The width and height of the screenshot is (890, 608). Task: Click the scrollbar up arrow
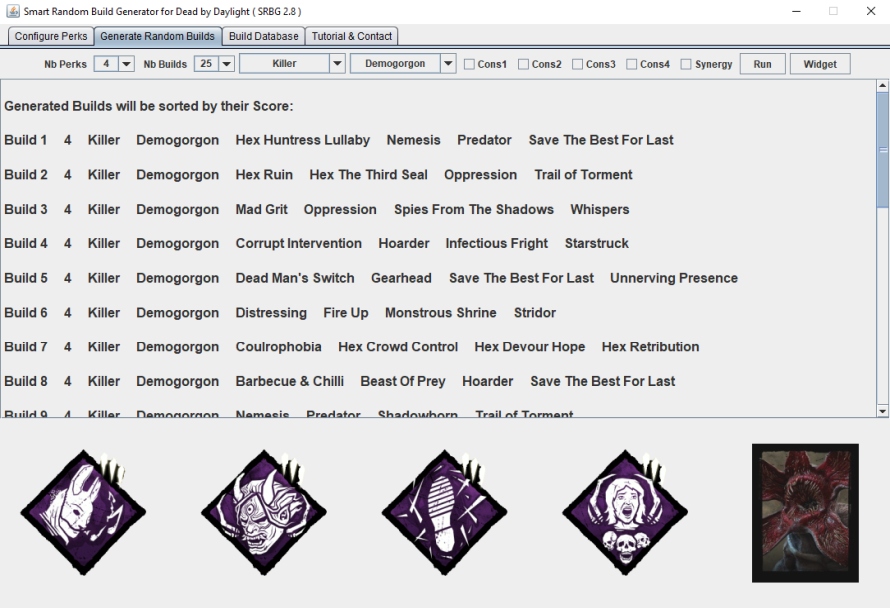pos(882,86)
